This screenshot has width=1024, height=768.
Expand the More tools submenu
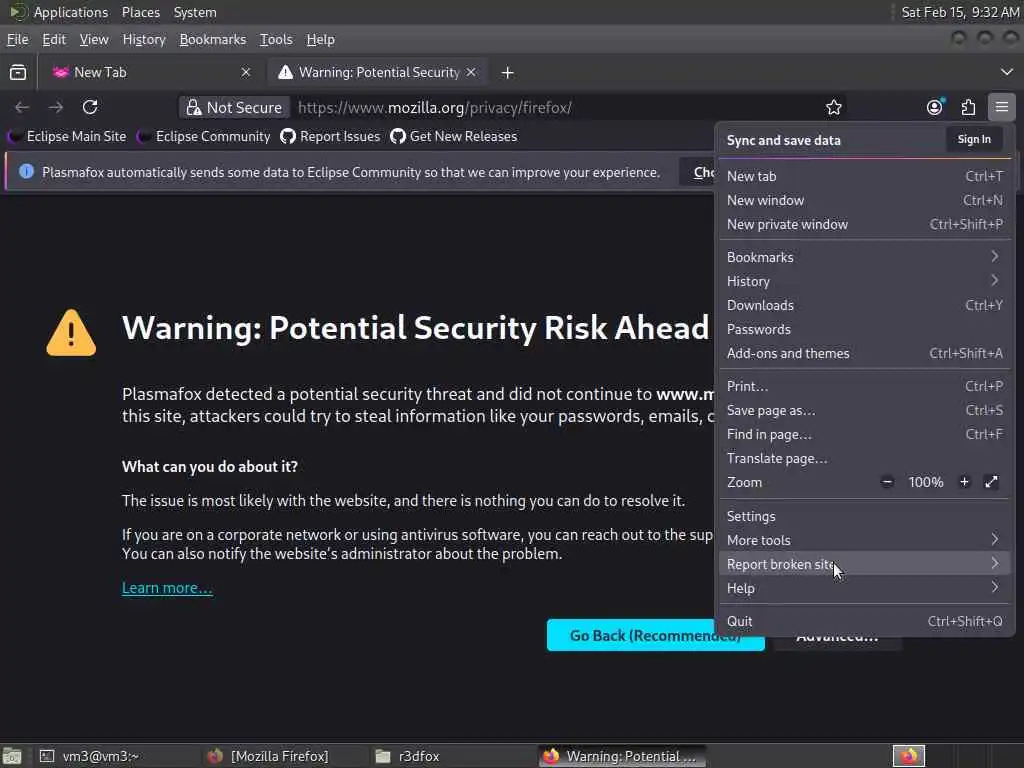tap(864, 540)
